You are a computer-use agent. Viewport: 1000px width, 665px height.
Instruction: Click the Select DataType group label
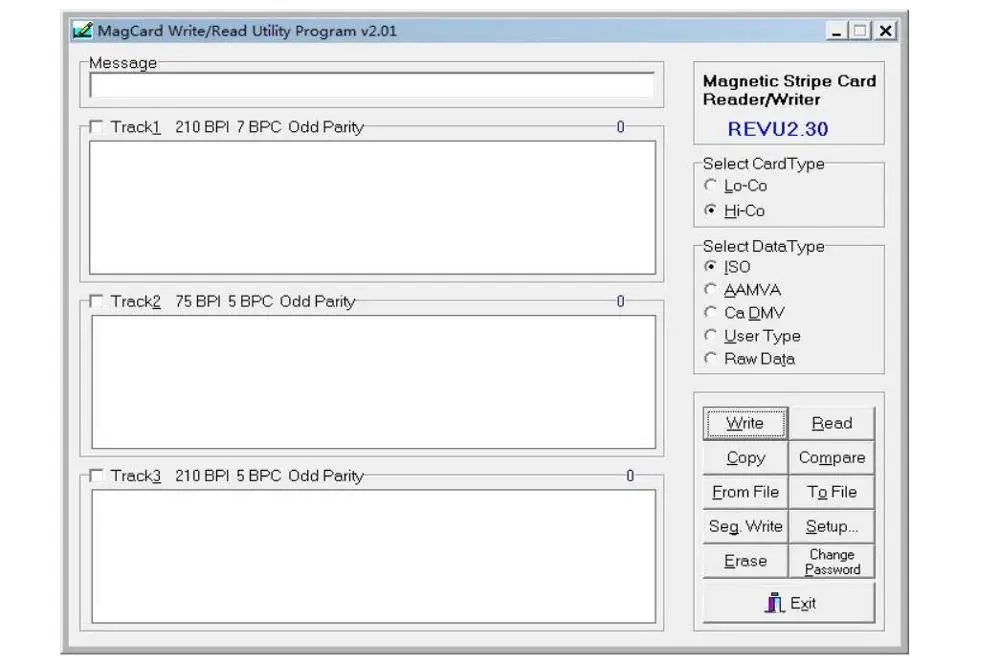point(763,246)
